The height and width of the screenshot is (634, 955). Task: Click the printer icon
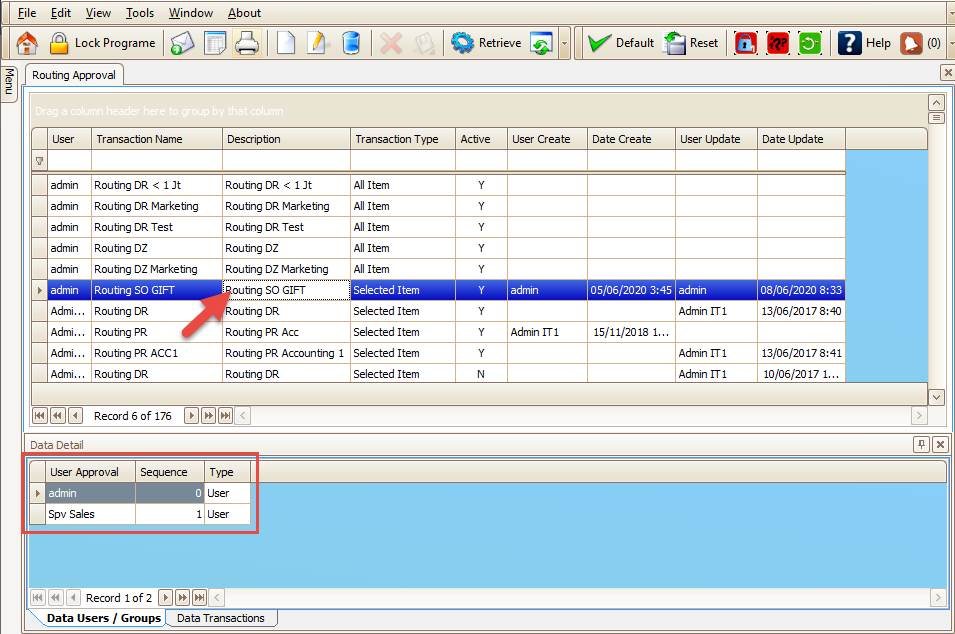[247, 43]
